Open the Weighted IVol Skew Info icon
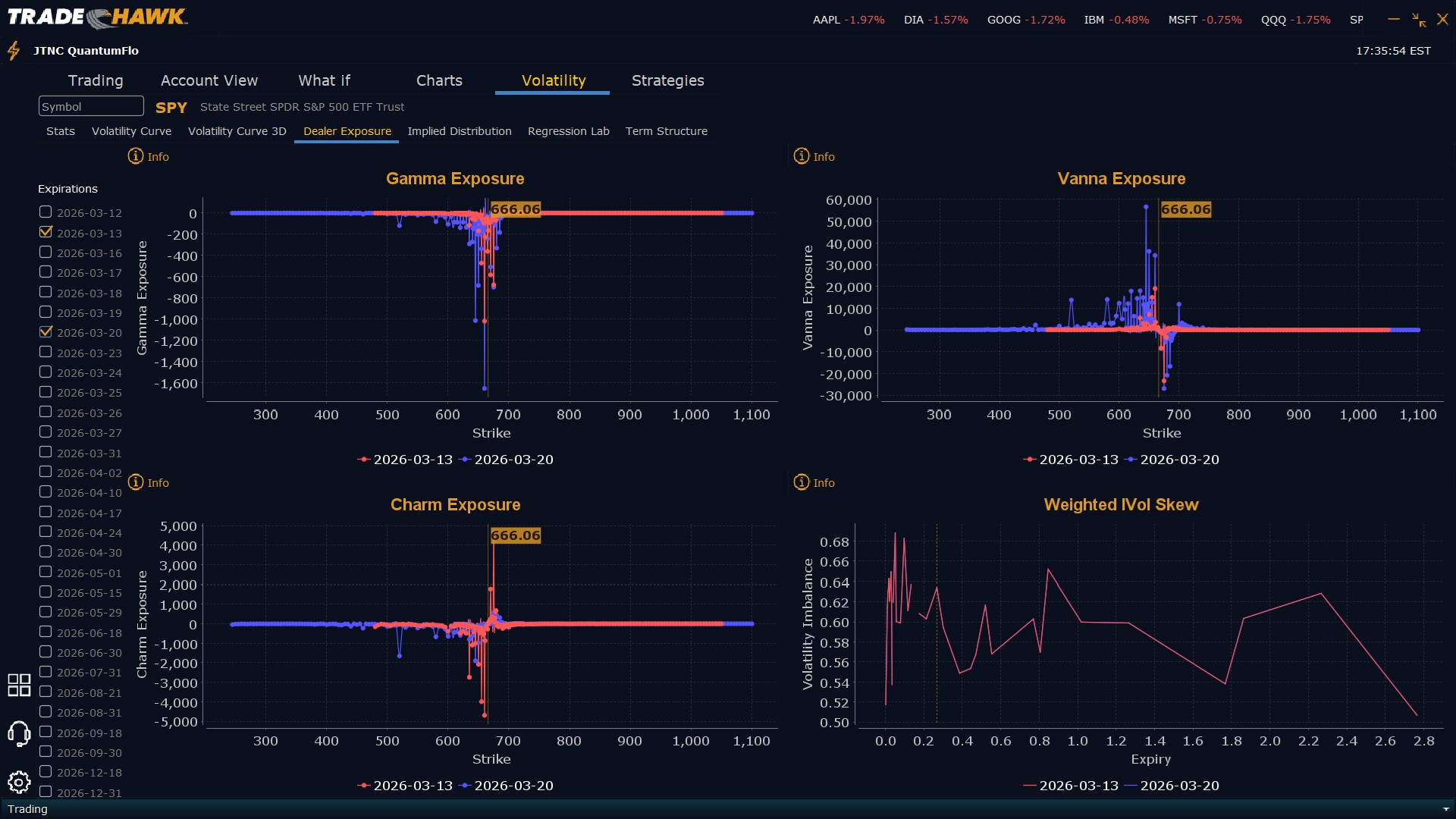Screen dimensions: 1456x819 [802, 482]
